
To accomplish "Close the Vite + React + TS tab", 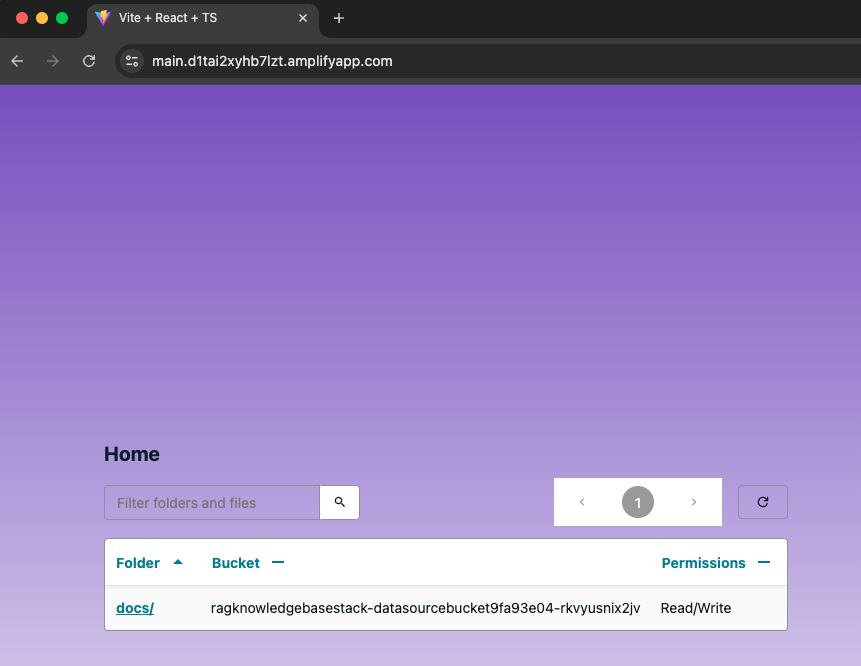I will (303, 18).
